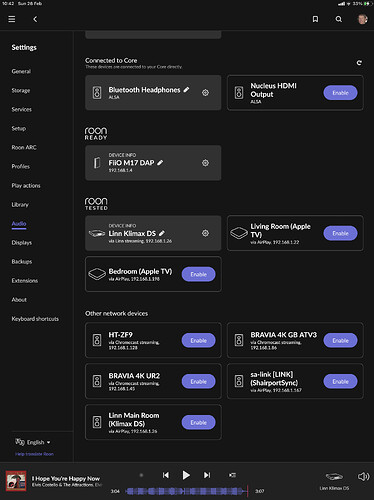Open the play queue icon
Viewport: 374px width, 500px height.
coord(232,475)
